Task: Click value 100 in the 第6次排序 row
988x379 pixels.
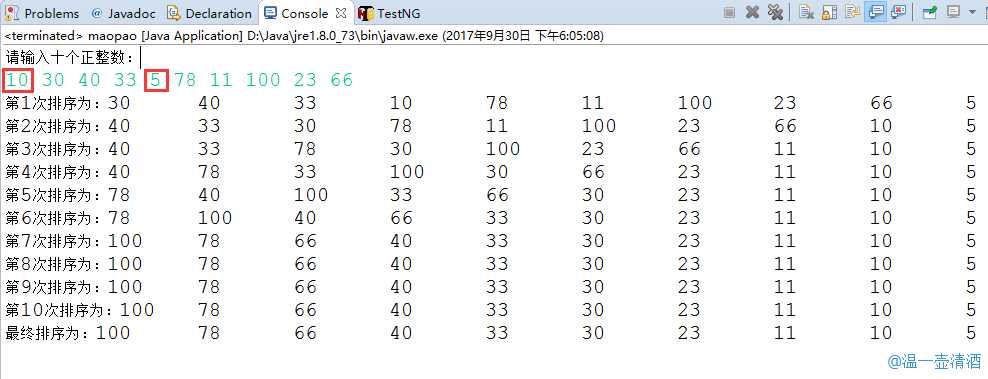Action: click(x=215, y=218)
